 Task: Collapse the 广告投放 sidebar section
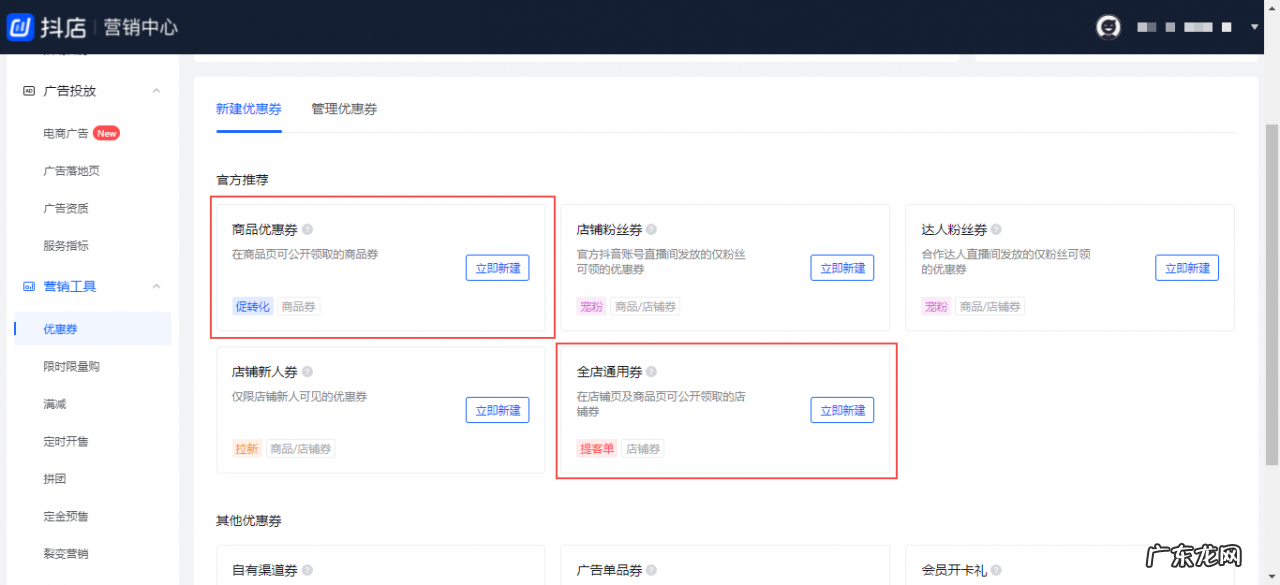coord(156,90)
